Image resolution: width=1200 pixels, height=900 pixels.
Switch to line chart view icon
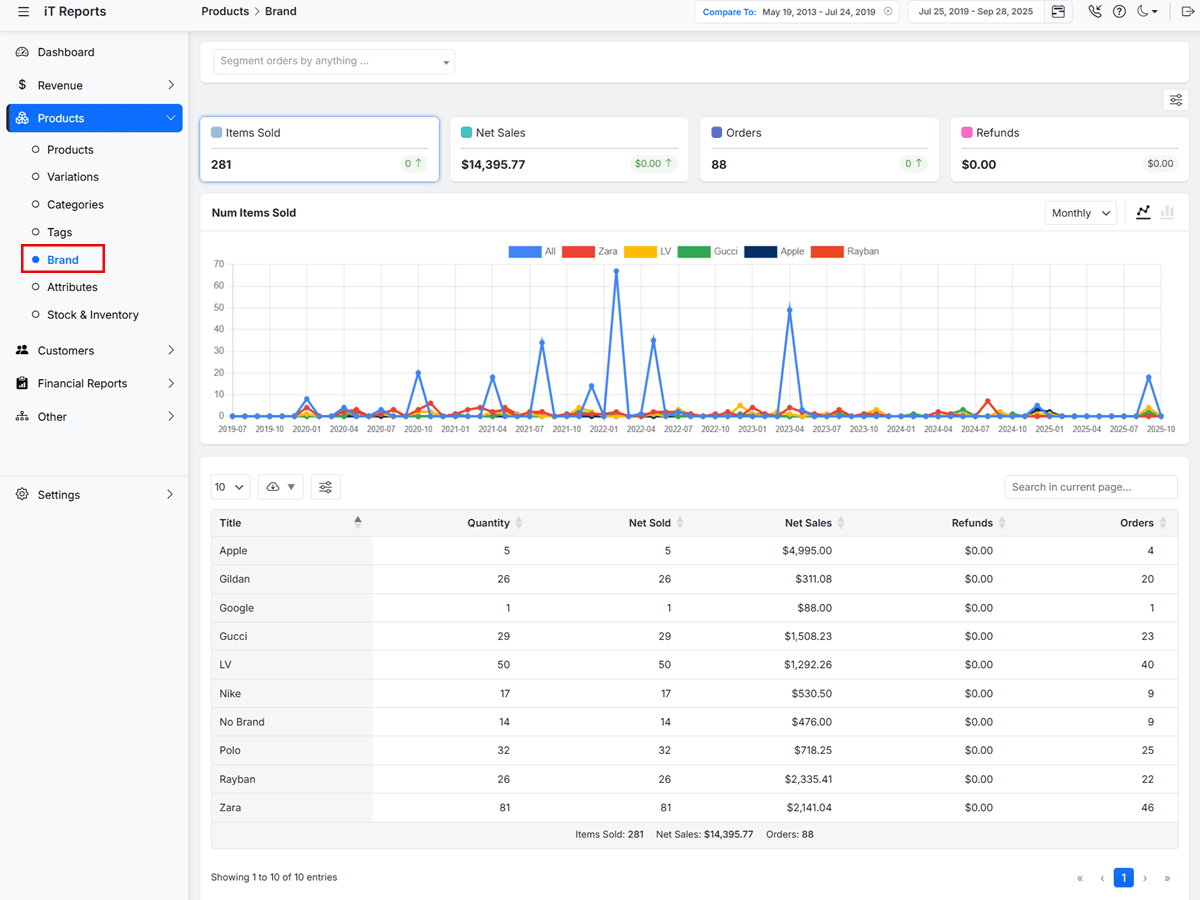(x=1143, y=213)
